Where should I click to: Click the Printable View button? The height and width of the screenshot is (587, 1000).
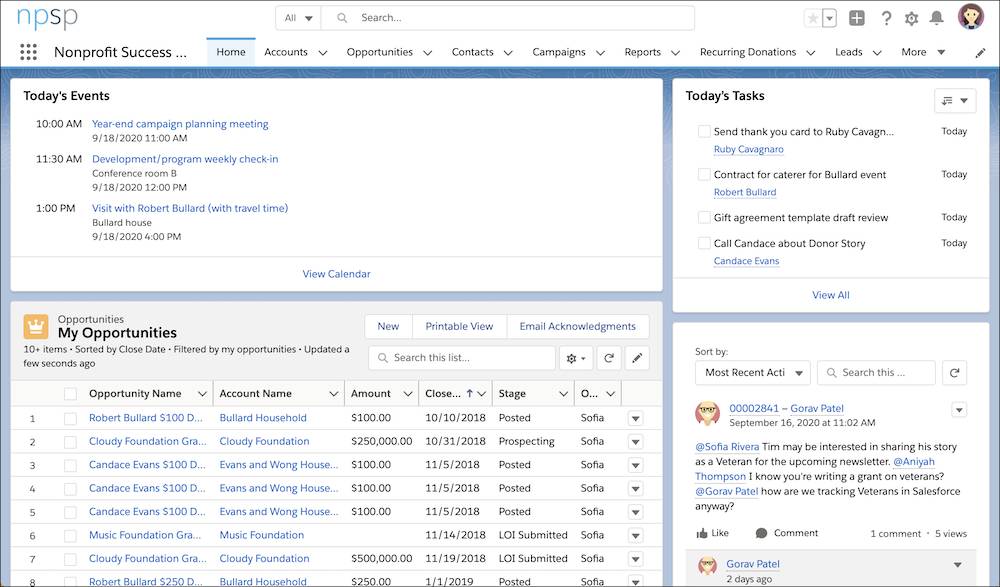[x=459, y=327]
